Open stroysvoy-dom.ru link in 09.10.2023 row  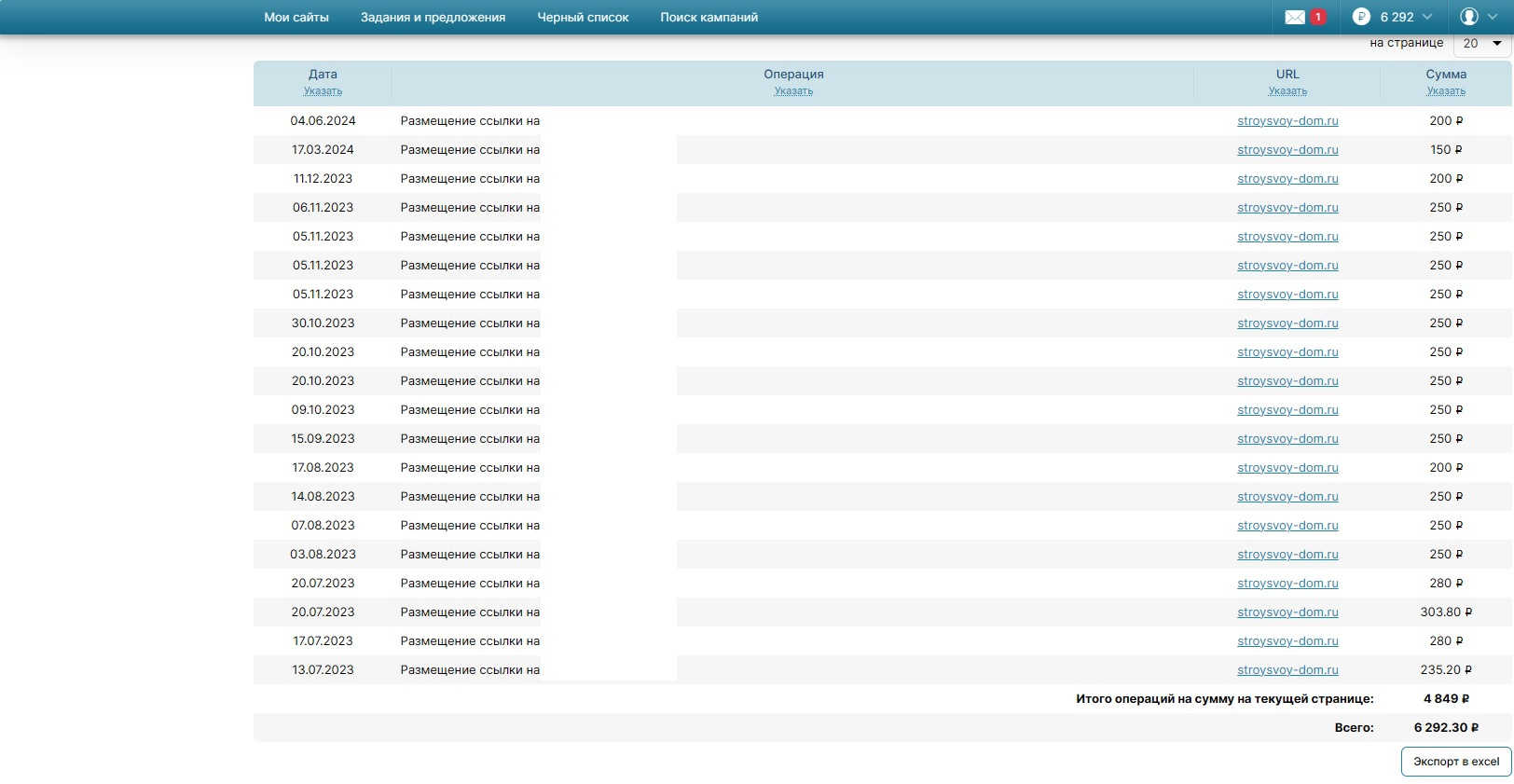[1287, 410]
